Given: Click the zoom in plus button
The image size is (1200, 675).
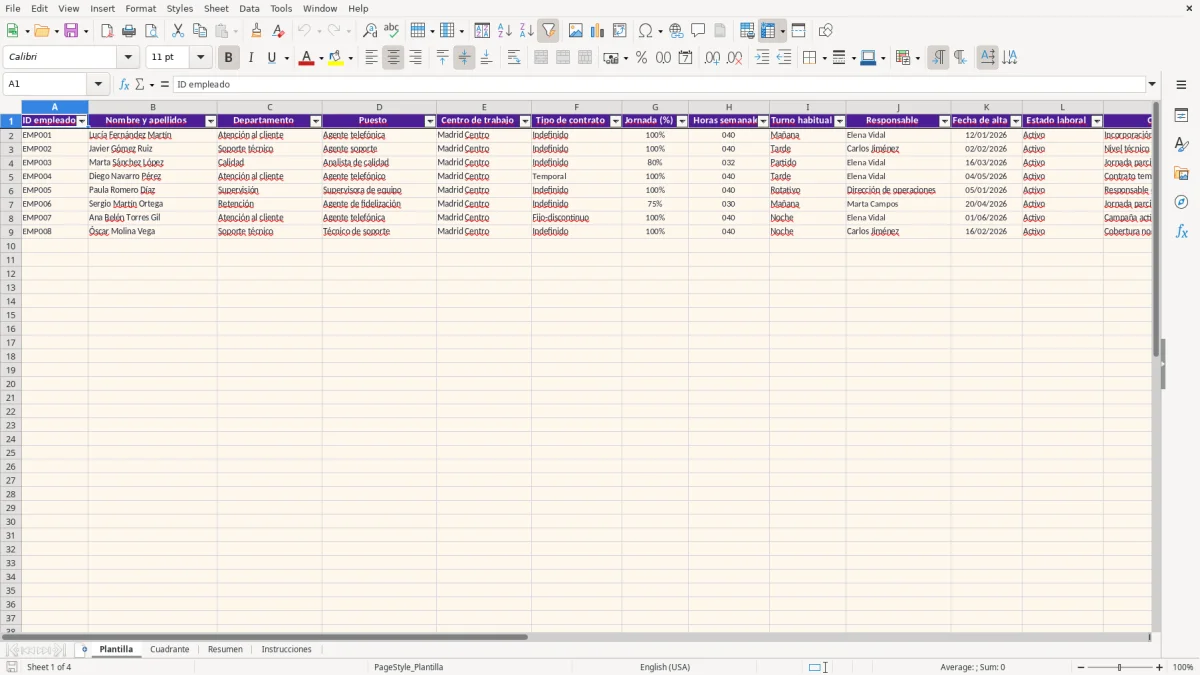Looking at the screenshot, I should [x=1160, y=667].
